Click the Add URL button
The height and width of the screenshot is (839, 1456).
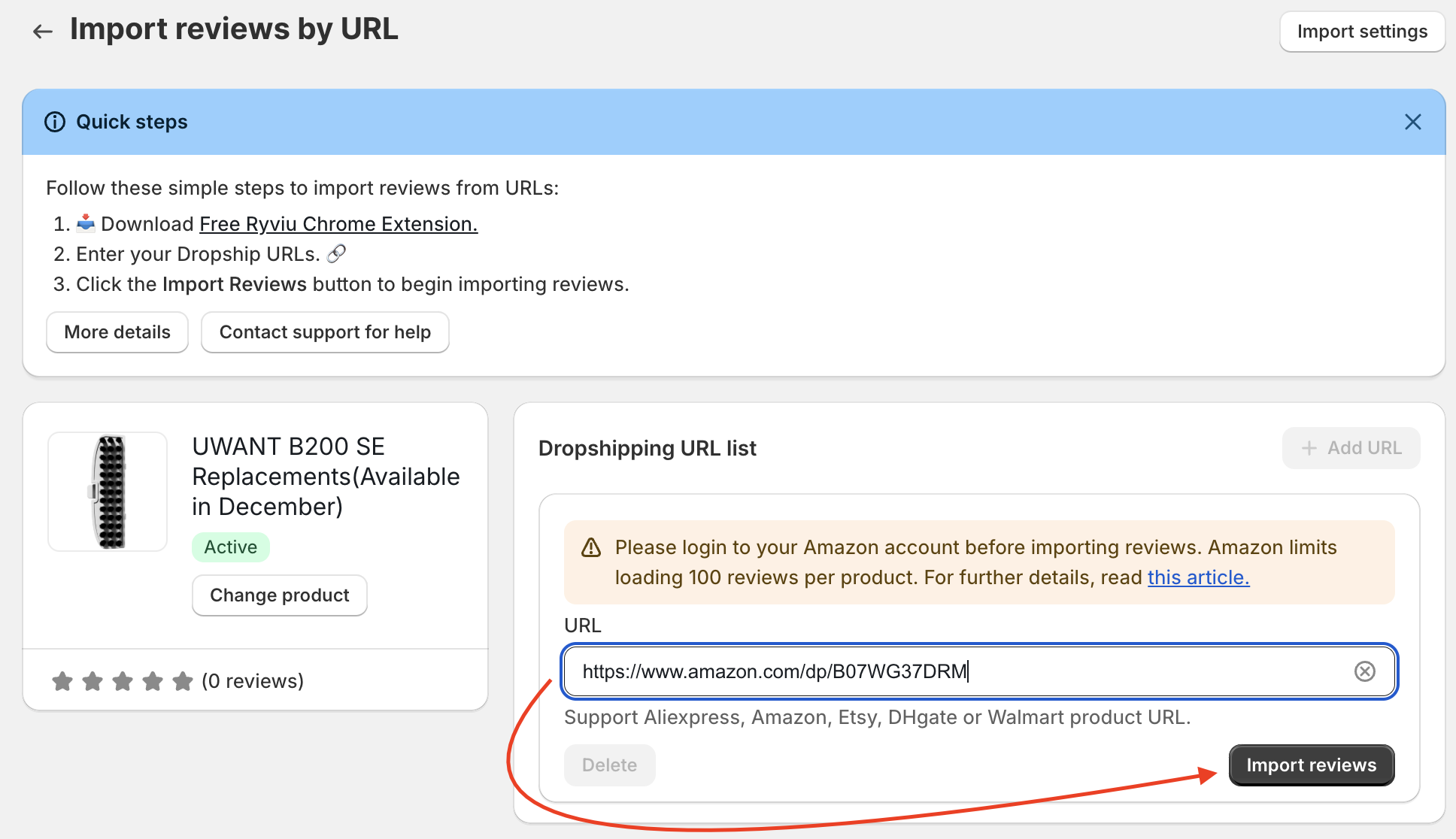pyautogui.click(x=1351, y=448)
